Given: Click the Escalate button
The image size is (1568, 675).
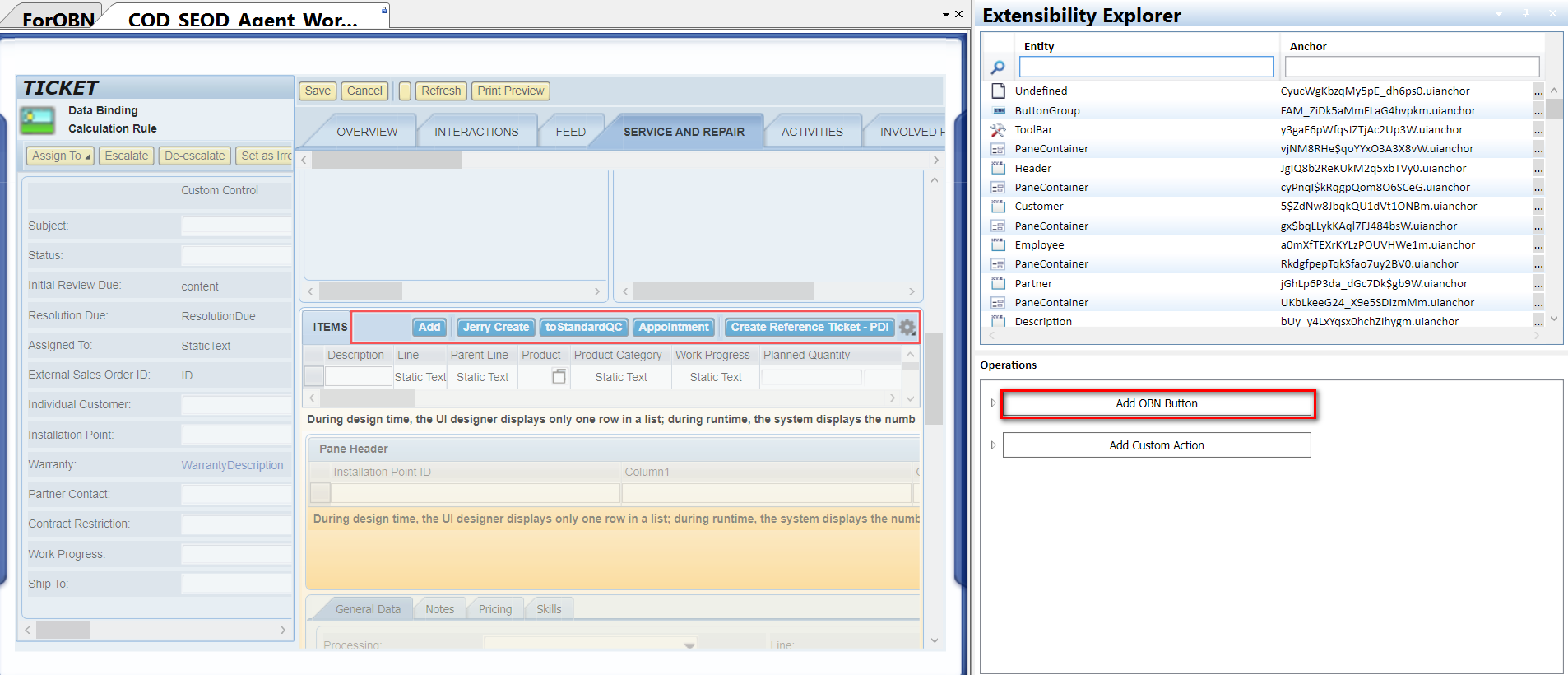Looking at the screenshot, I should [127, 156].
